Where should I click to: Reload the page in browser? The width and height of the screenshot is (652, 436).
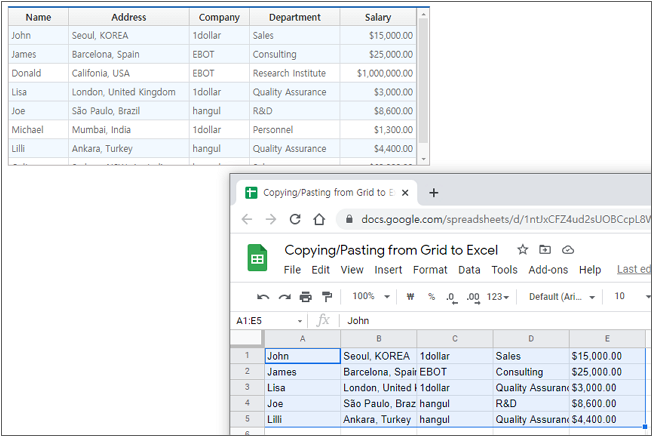[x=295, y=219]
